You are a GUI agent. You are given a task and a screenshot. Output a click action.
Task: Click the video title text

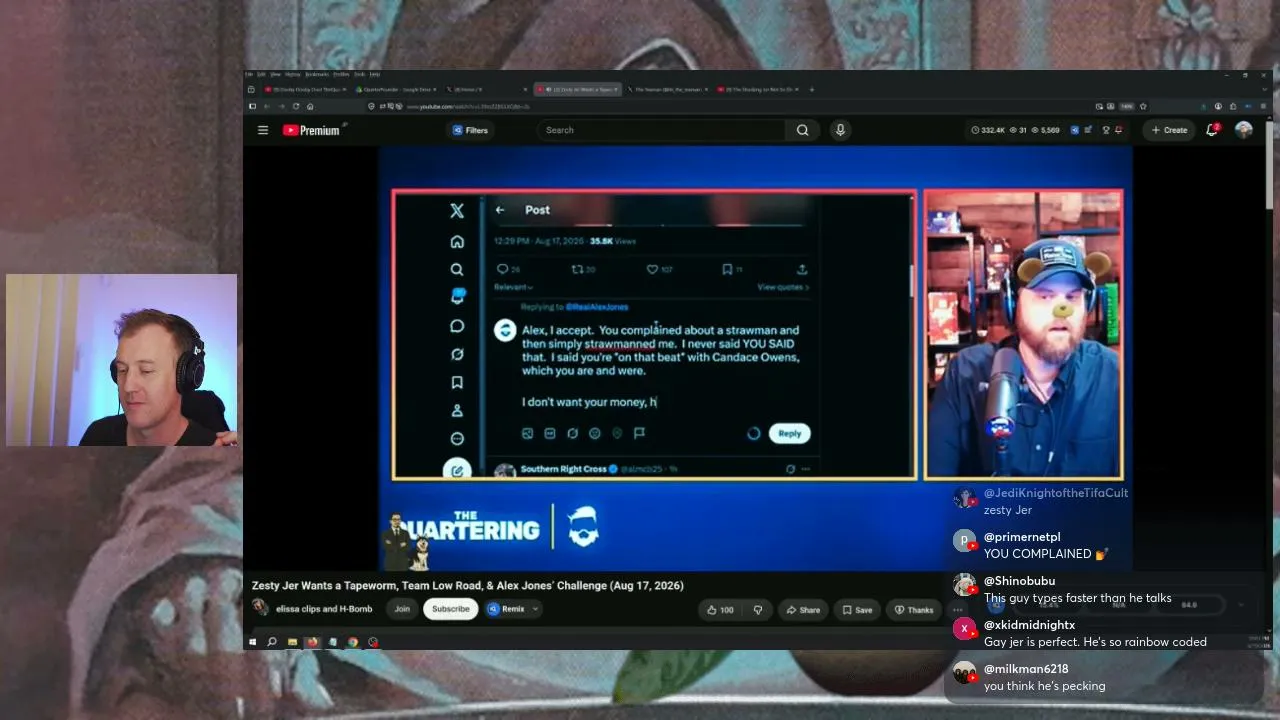tap(468, 586)
